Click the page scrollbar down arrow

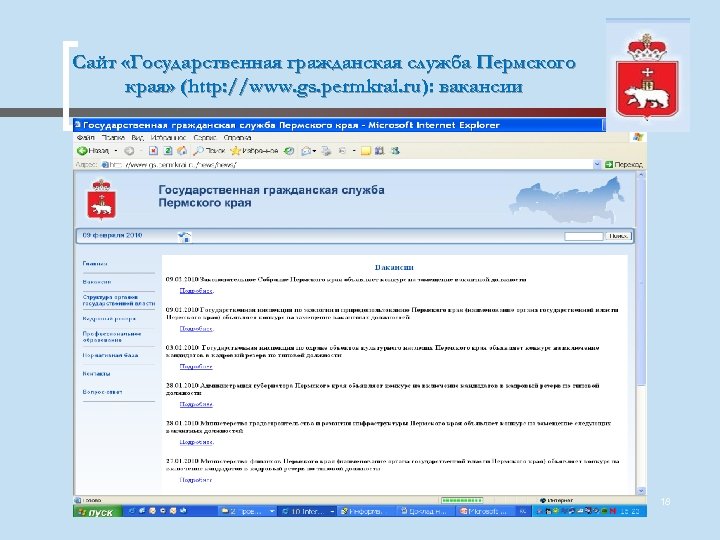[x=641, y=490]
